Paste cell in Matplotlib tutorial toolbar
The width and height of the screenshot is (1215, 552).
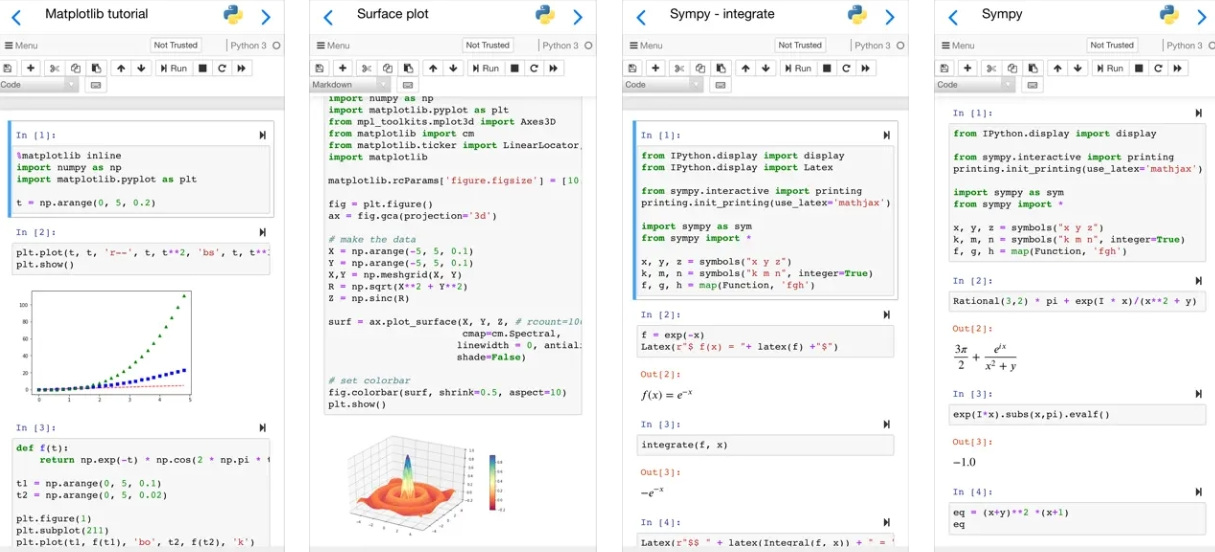click(96, 68)
